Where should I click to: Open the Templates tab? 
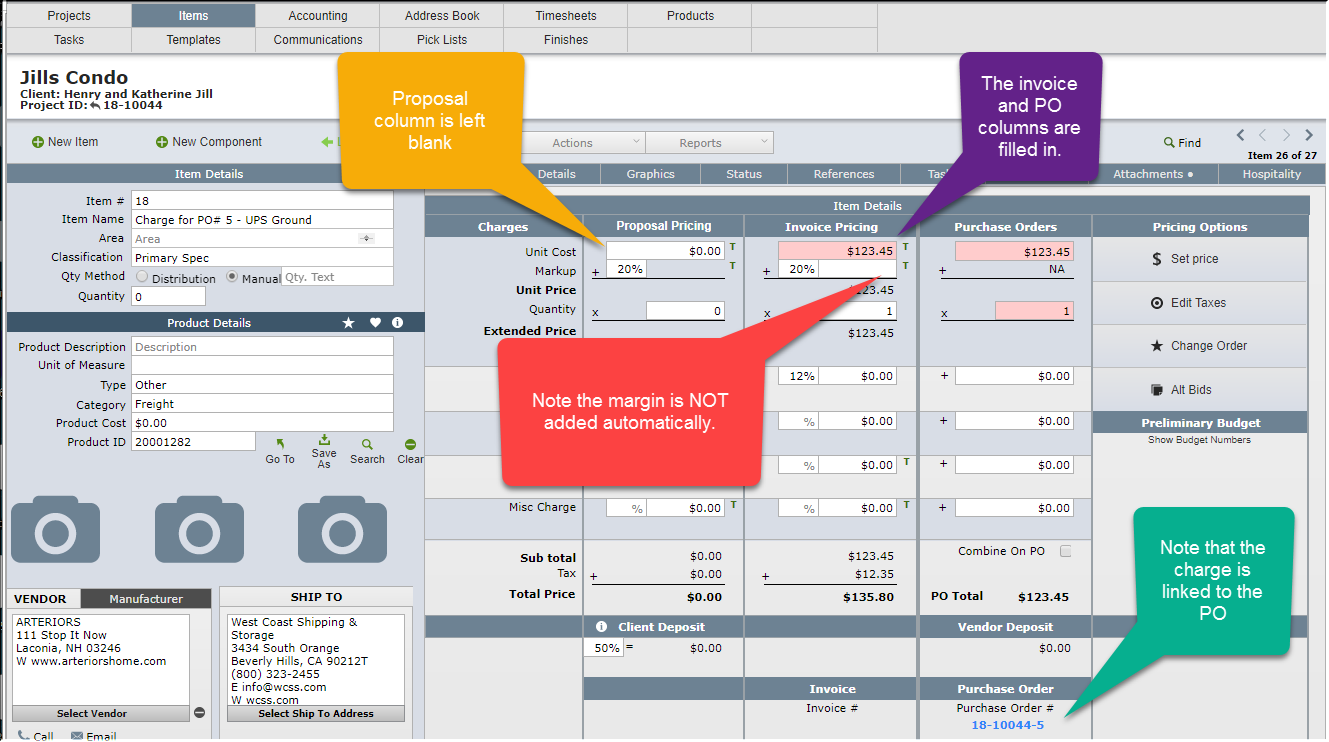coord(194,40)
